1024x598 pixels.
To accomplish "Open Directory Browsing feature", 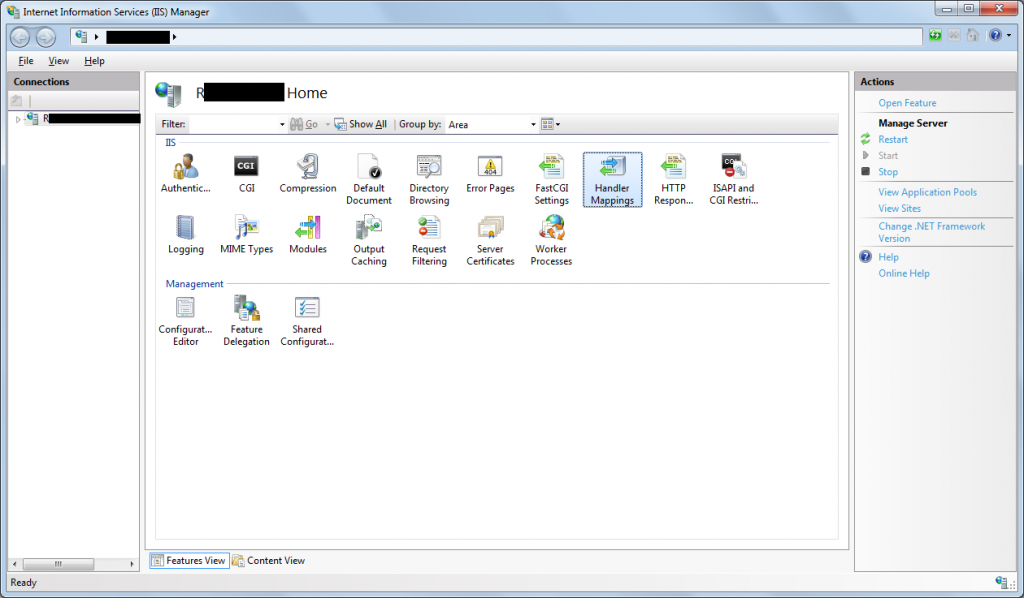I will coord(429,180).
